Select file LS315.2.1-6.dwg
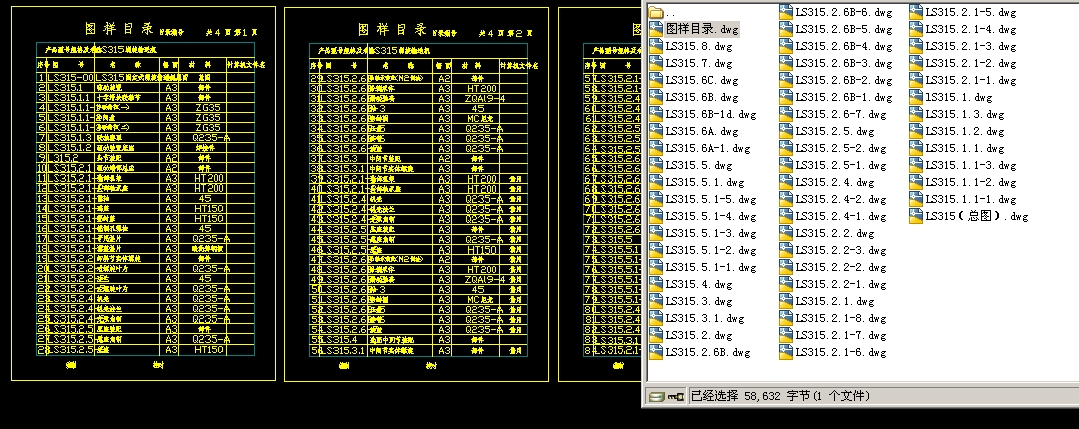The image size is (1079, 429). pyautogui.click(x=833, y=352)
